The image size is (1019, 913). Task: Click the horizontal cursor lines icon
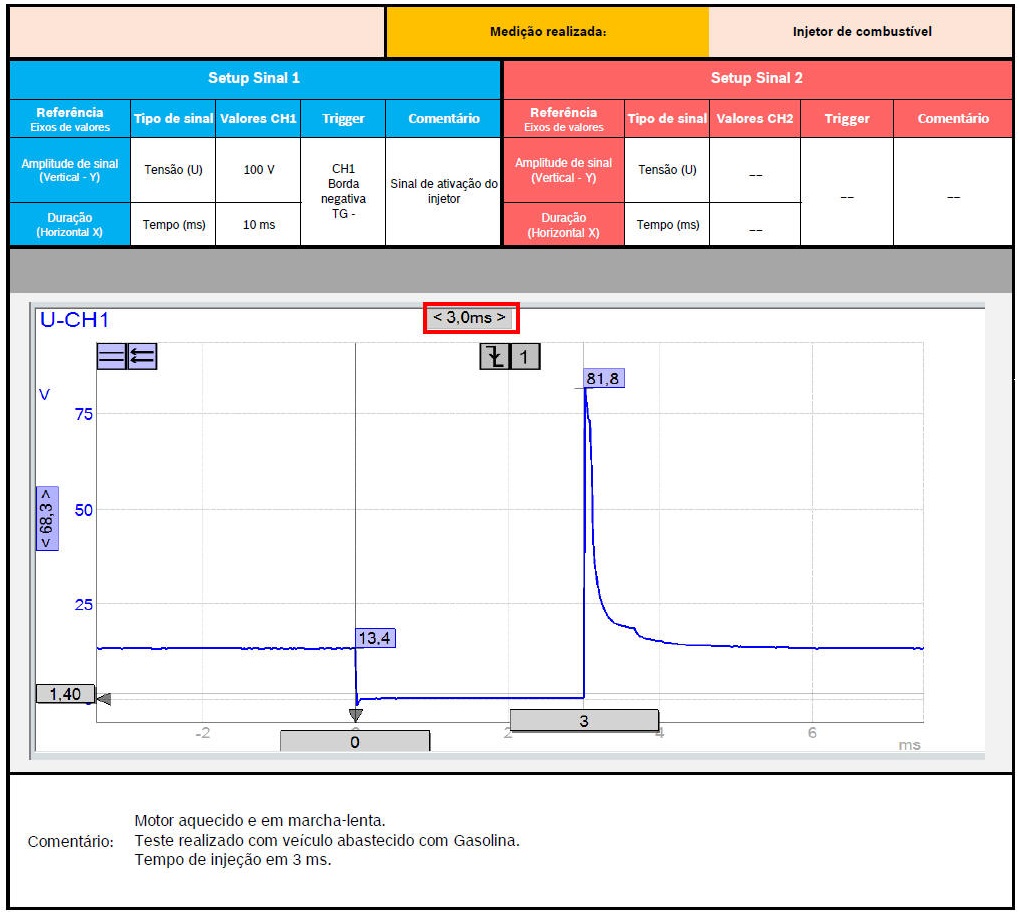[x=111, y=356]
